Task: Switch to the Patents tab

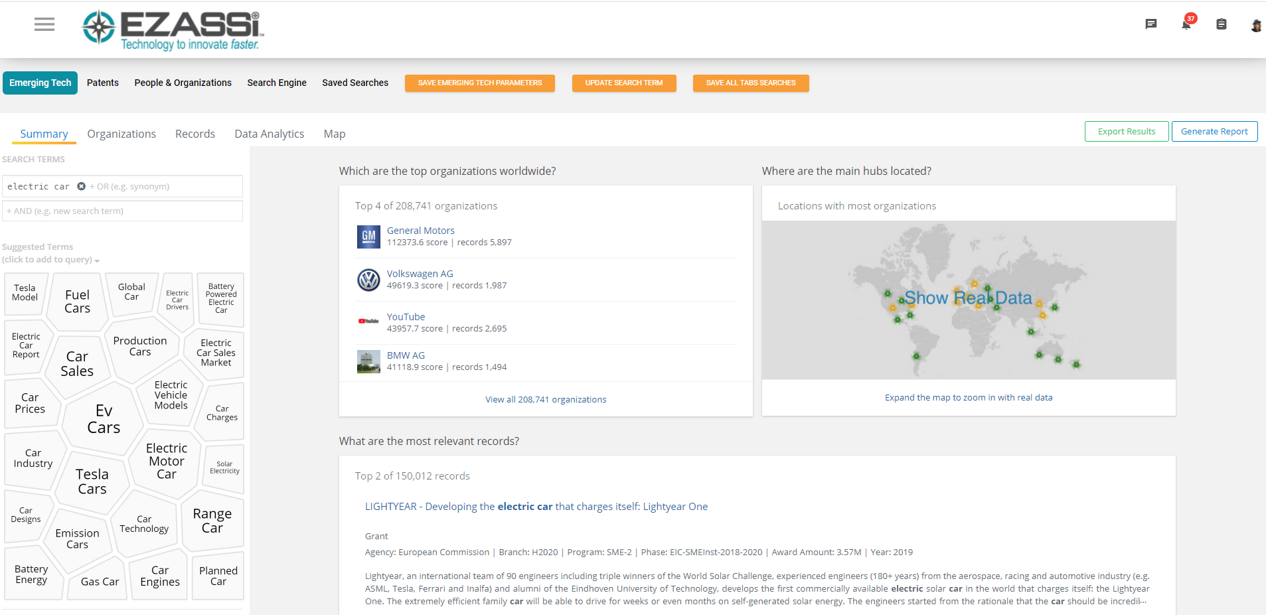Action: (103, 83)
